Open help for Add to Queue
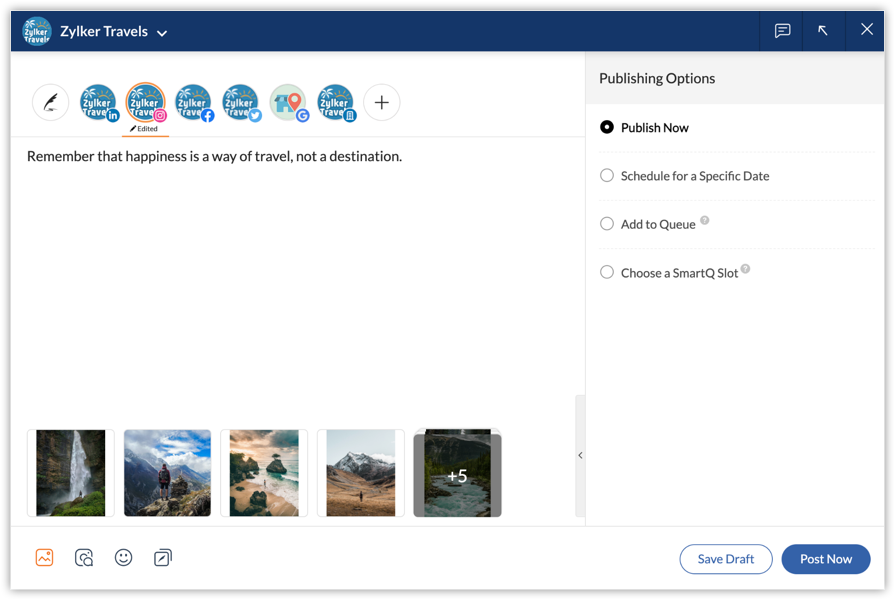Image resolution: width=895 pixels, height=600 pixels. pyautogui.click(x=705, y=220)
